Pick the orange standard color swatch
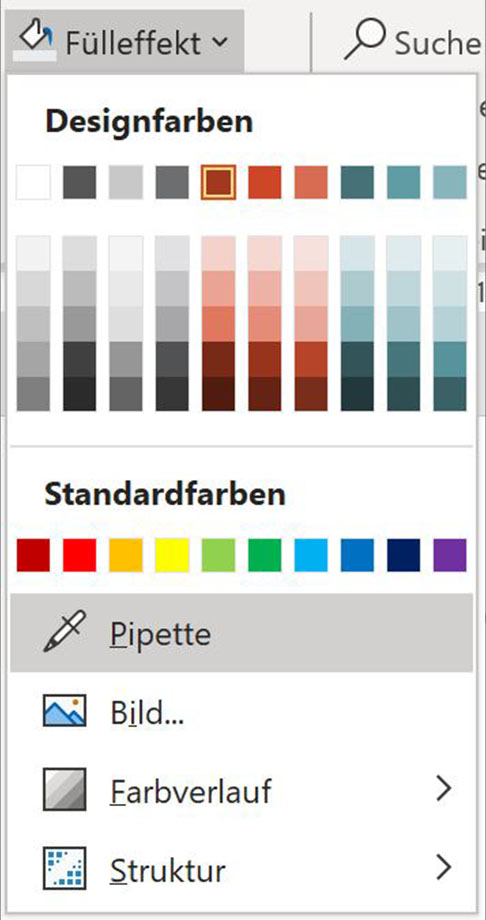486x920 pixels. coord(126,555)
